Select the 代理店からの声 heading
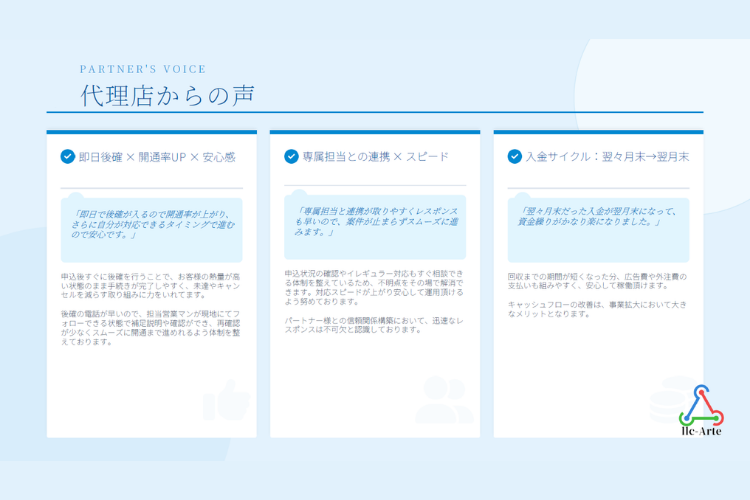750x500 pixels. click(165, 95)
